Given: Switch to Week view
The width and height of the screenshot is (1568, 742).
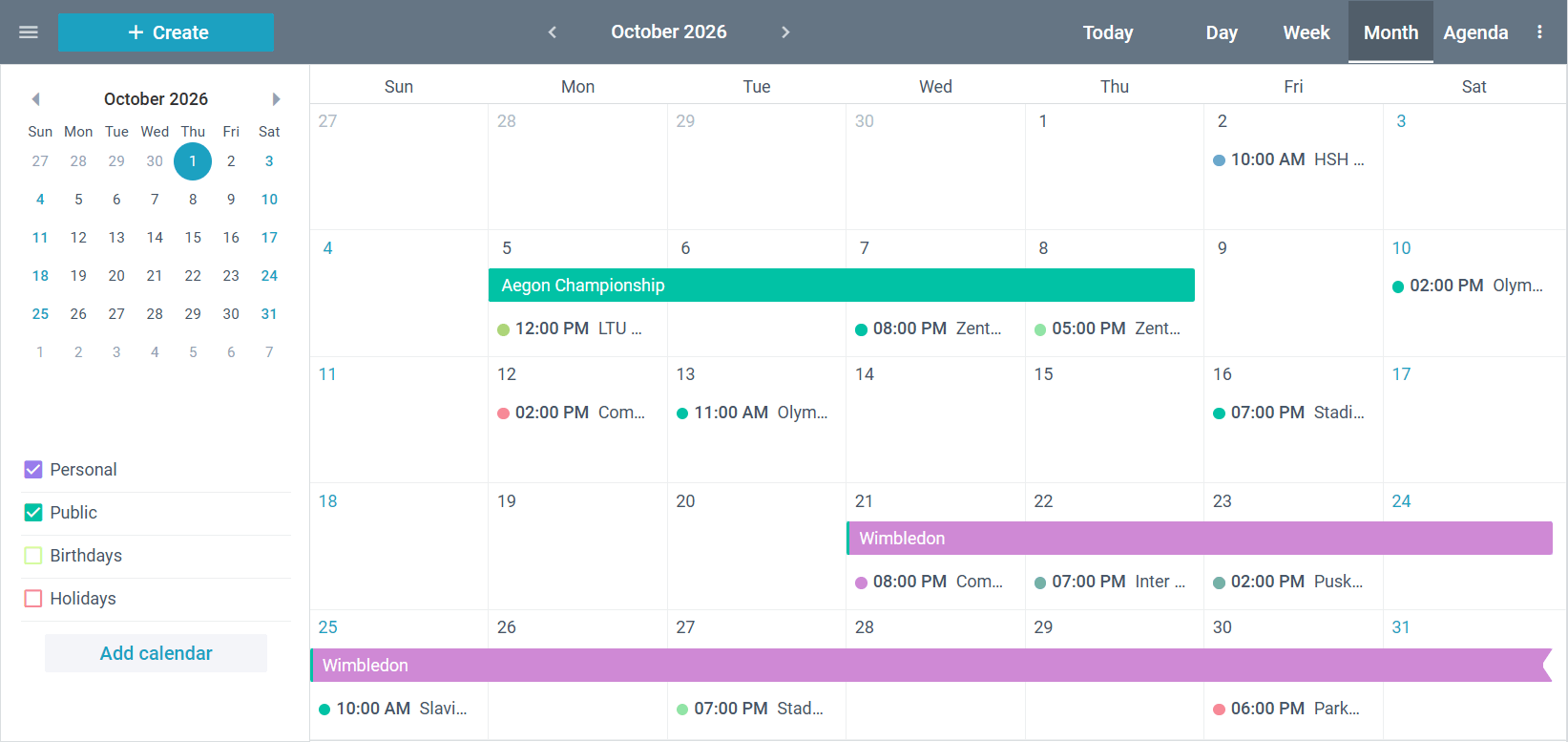Looking at the screenshot, I should [1306, 32].
